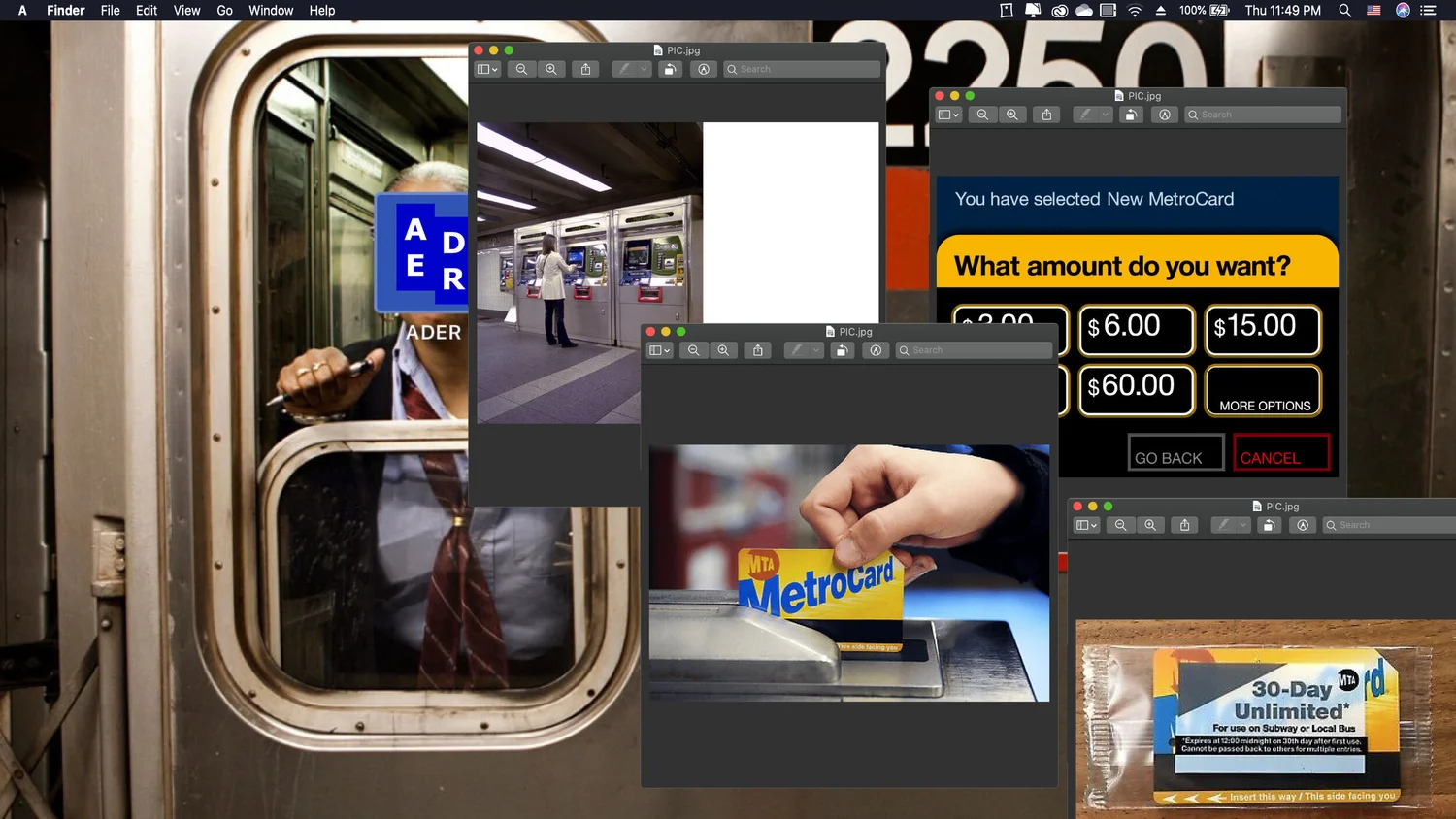Image resolution: width=1456 pixels, height=819 pixels.
Task: Open the Wi-Fi status menu
Action: coord(1135,11)
